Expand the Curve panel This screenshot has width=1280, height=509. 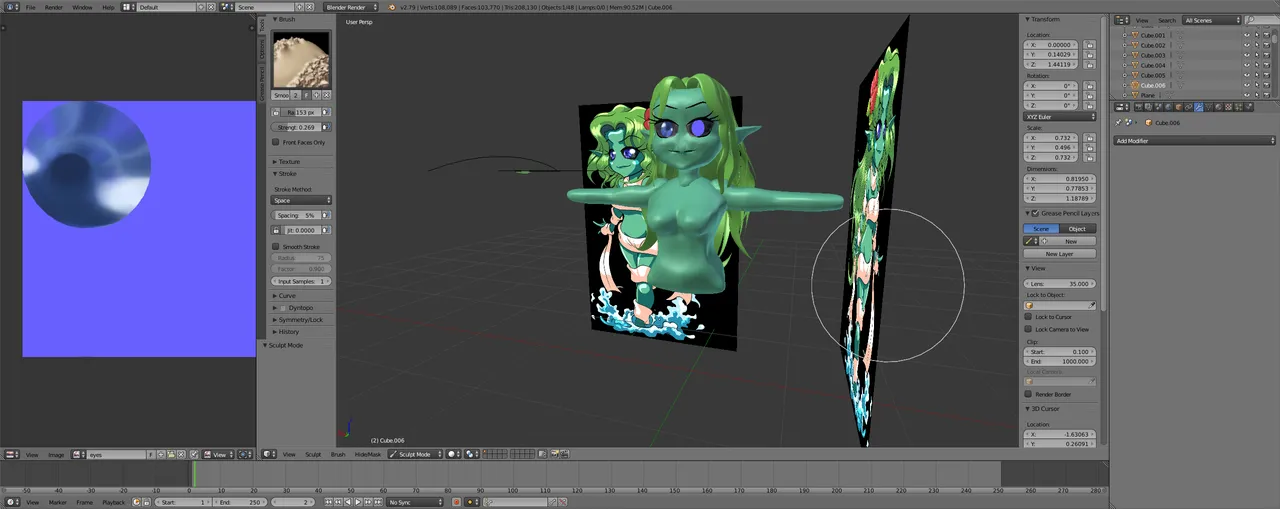pyautogui.click(x=287, y=296)
